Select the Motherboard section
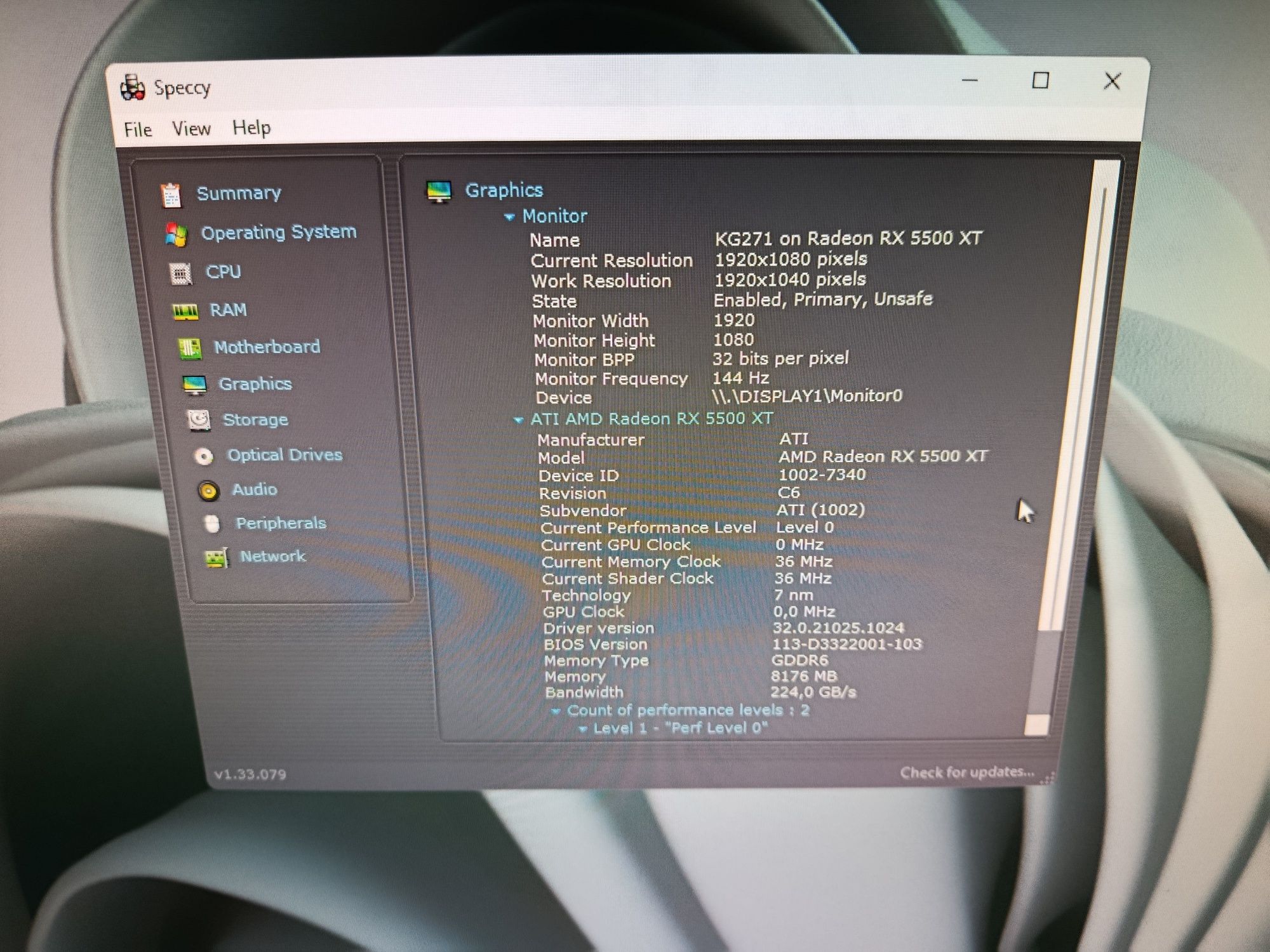The image size is (1270, 952). pyautogui.click(x=267, y=347)
